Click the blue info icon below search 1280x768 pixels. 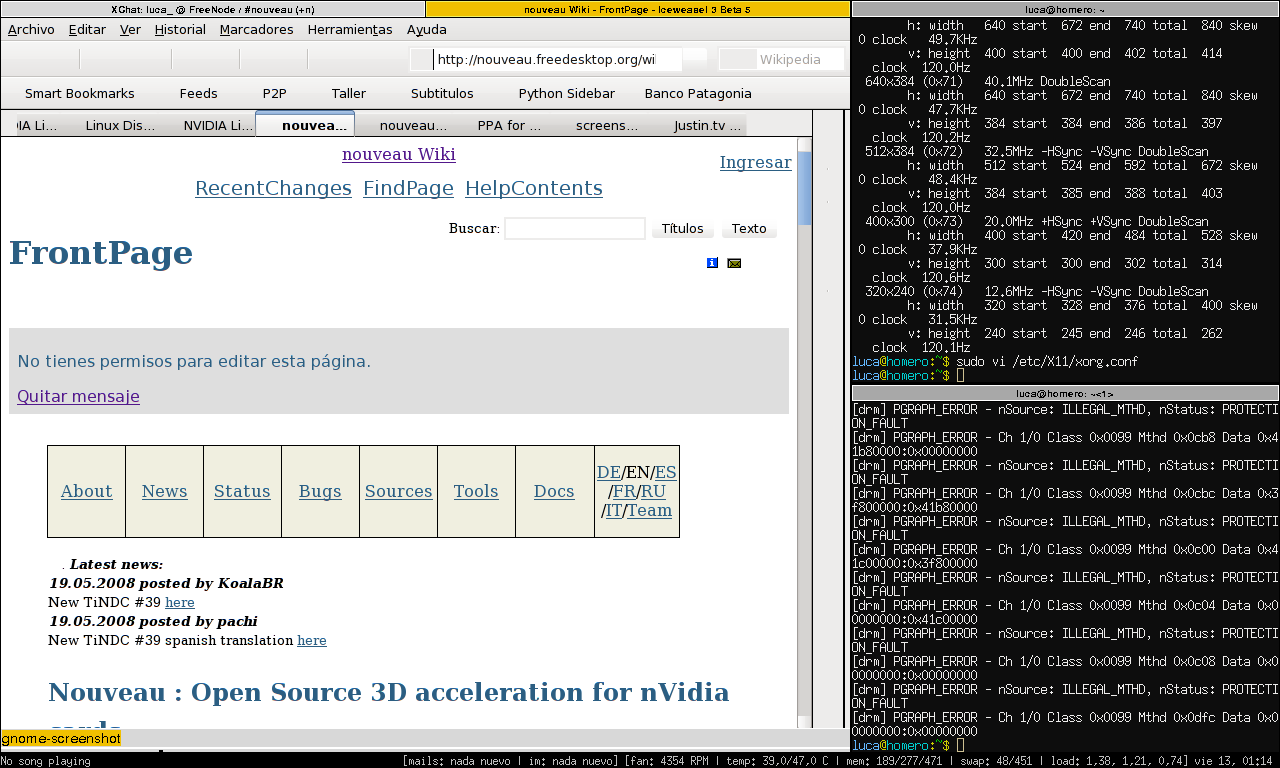712,263
